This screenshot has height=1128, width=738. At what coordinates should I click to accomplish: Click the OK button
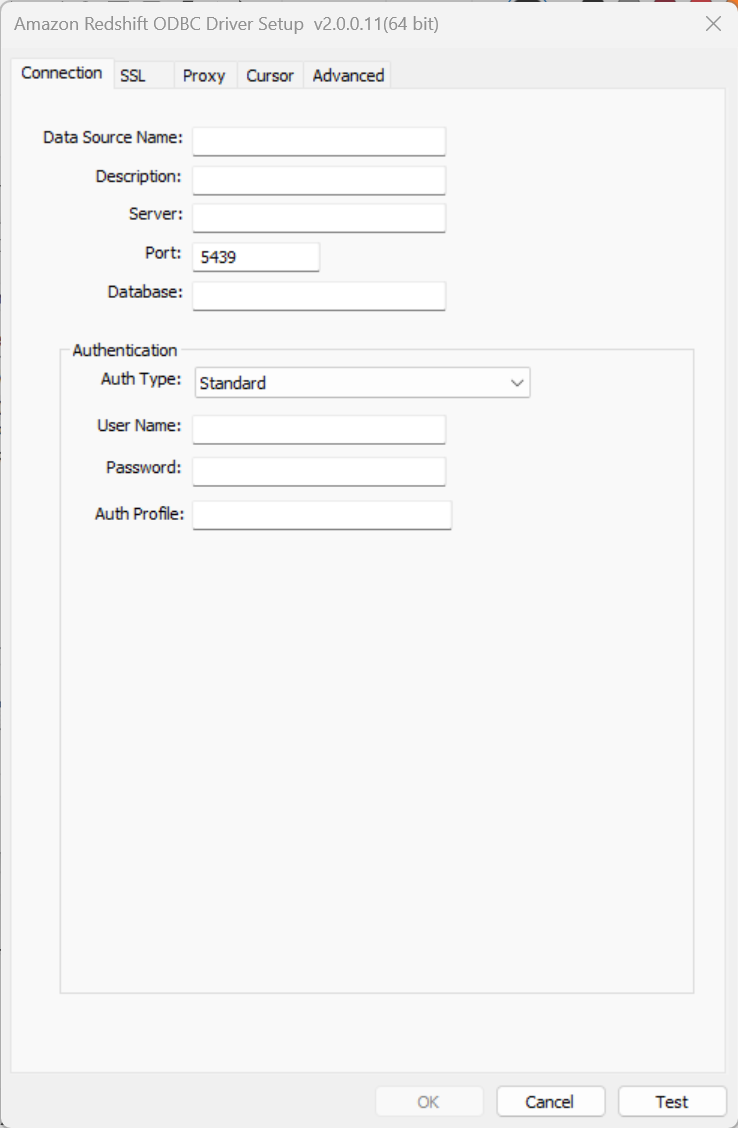tap(429, 1101)
